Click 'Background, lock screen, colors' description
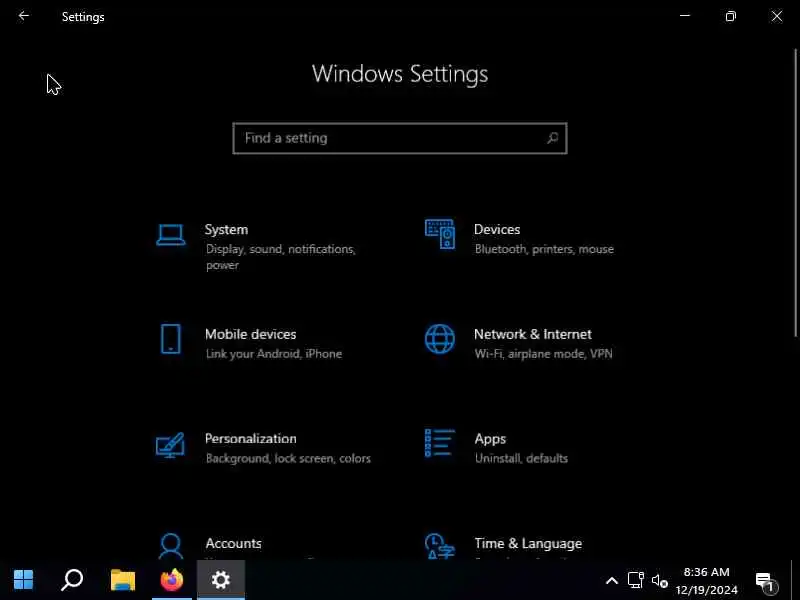 [x=288, y=458]
